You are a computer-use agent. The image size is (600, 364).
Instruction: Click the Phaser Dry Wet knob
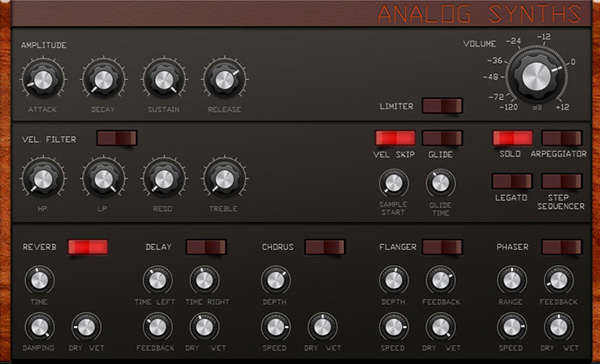point(559,327)
